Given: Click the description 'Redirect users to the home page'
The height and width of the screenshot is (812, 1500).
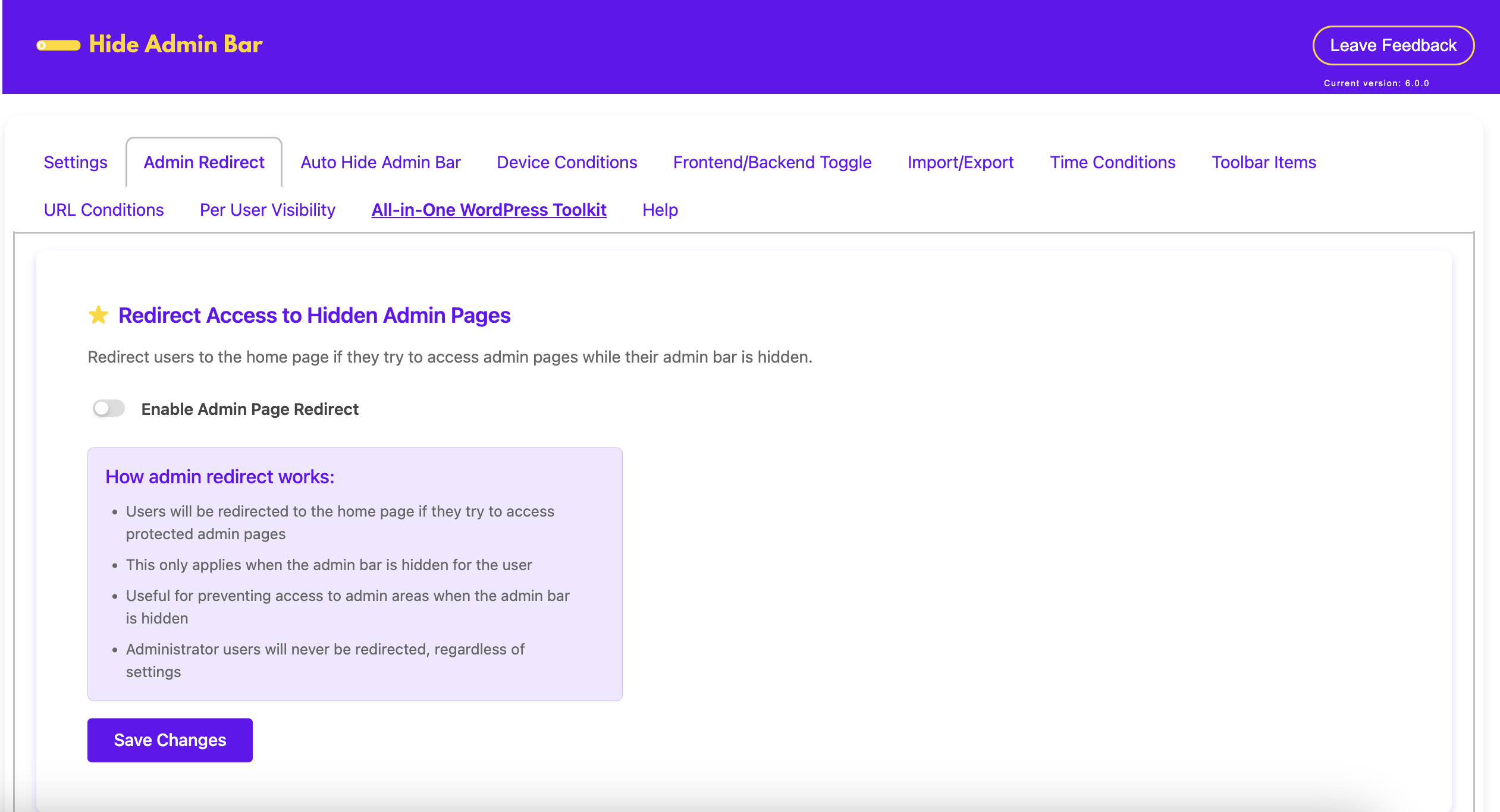Looking at the screenshot, I should pyautogui.click(x=450, y=357).
